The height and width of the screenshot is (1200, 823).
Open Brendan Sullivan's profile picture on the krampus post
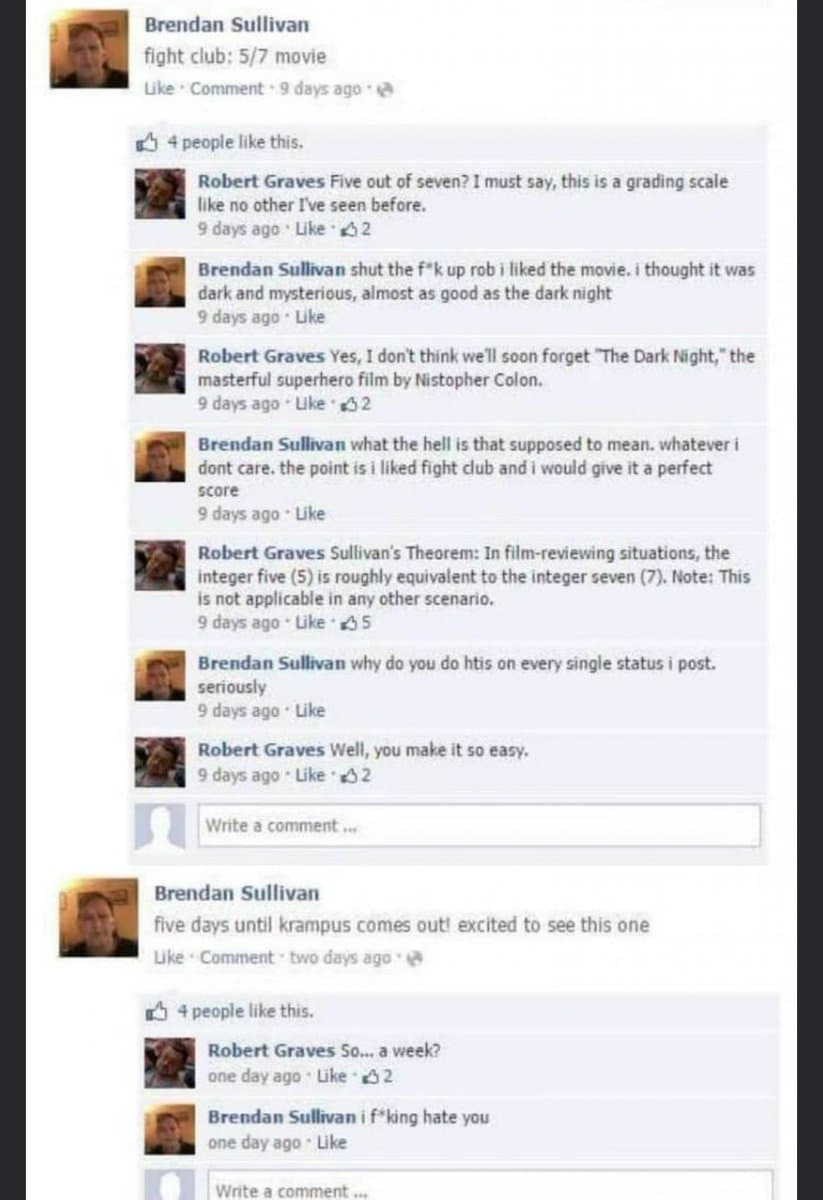click(x=98, y=918)
